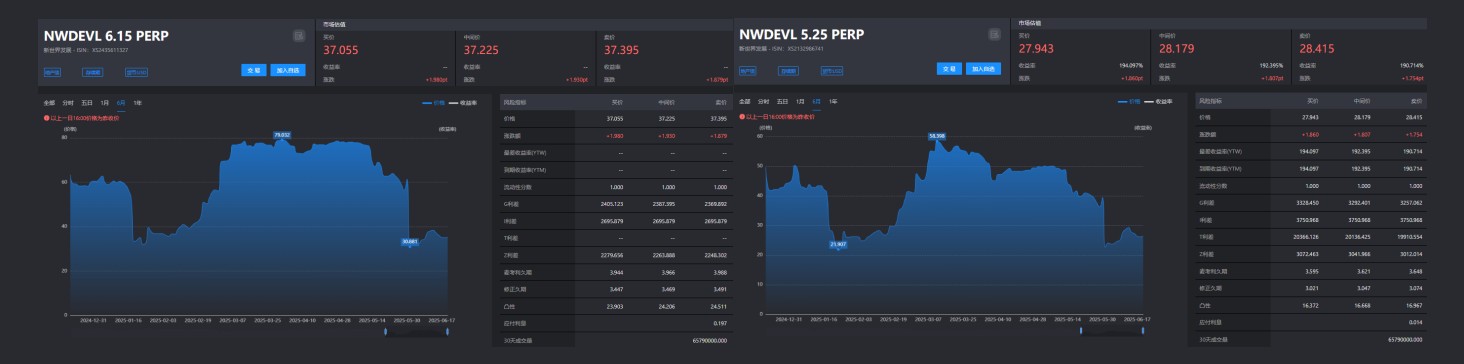The width and height of the screenshot is (1464, 364).
Task: Click the 79.052 peak marker on the left chart
Action: click(281, 135)
